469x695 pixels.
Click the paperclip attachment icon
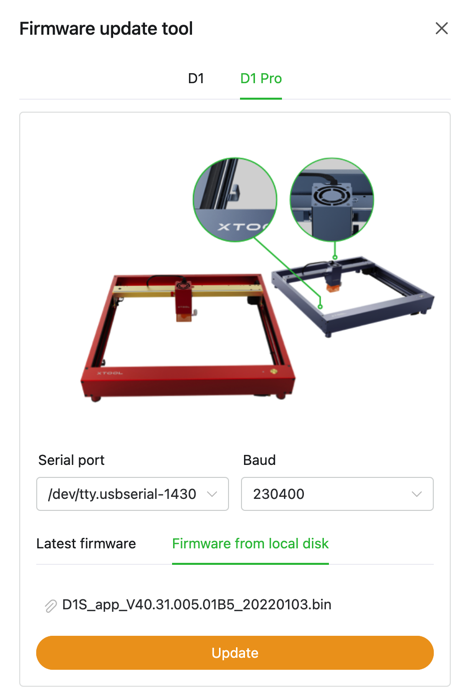pyautogui.click(x=51, y=605)
